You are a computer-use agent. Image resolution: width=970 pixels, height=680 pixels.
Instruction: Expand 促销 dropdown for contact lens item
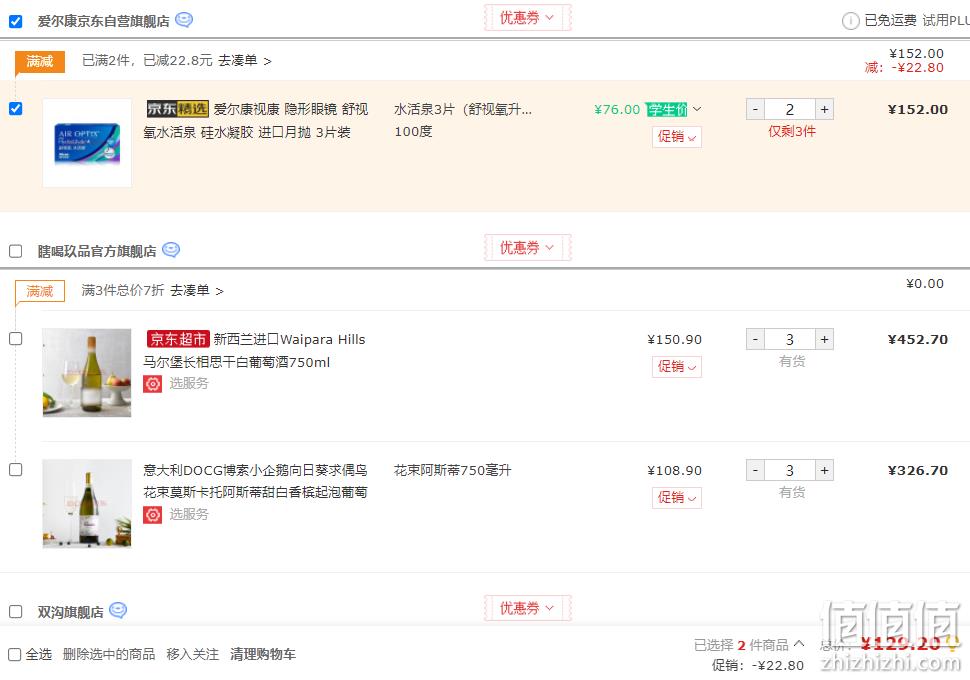coord(677,137)
